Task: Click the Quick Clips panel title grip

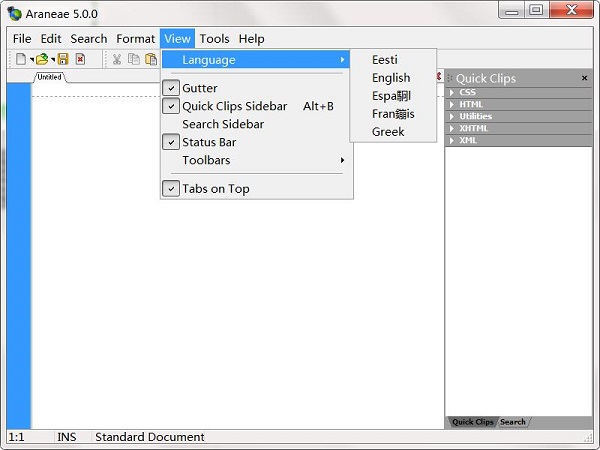Action: (x=450, y=78)
